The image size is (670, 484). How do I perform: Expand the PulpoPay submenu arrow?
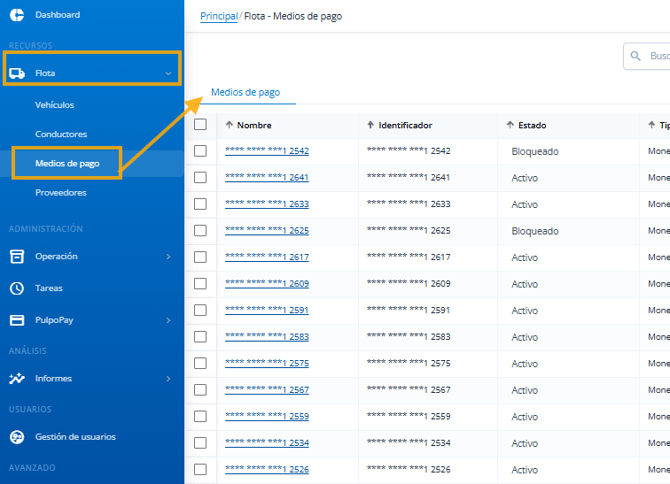[168, 320]
